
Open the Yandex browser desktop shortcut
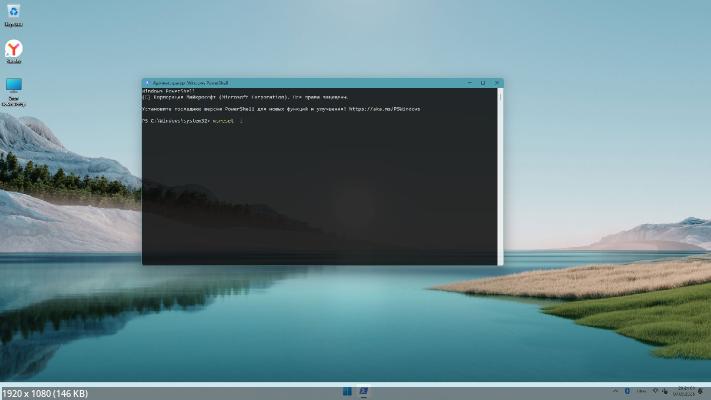[14, 49]
